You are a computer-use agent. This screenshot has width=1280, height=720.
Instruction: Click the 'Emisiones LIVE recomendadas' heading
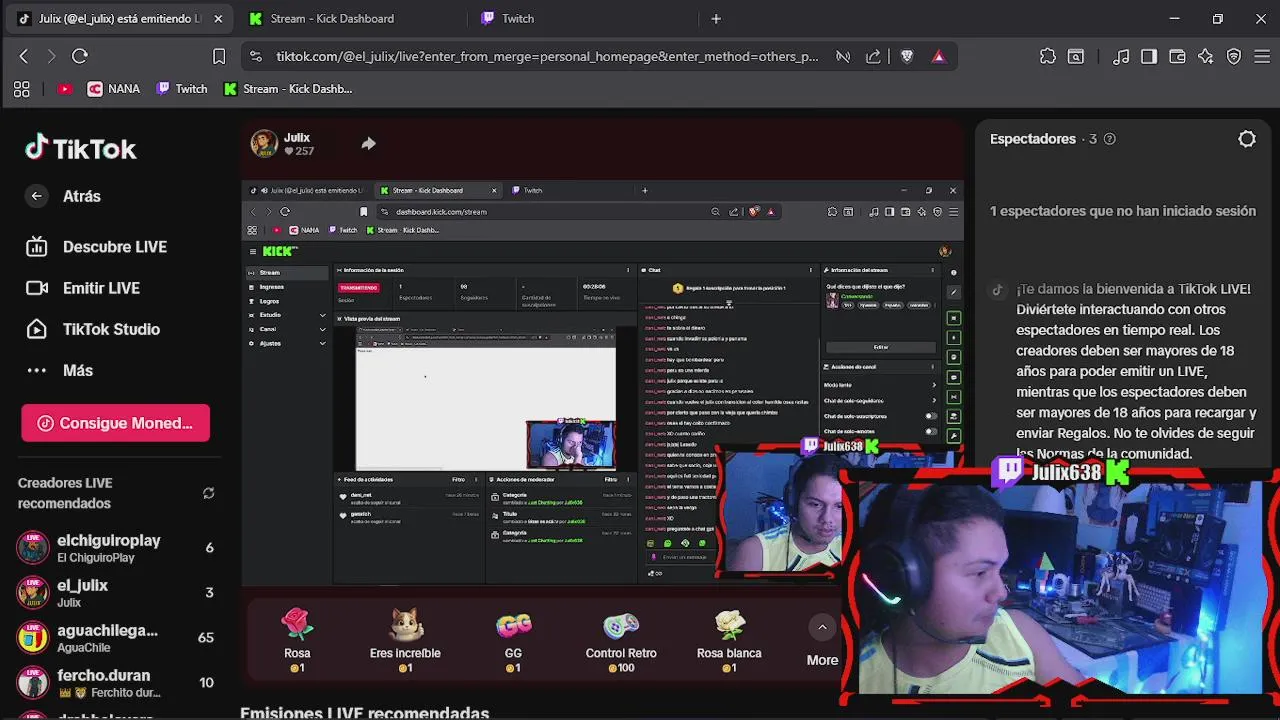[365, 712]
